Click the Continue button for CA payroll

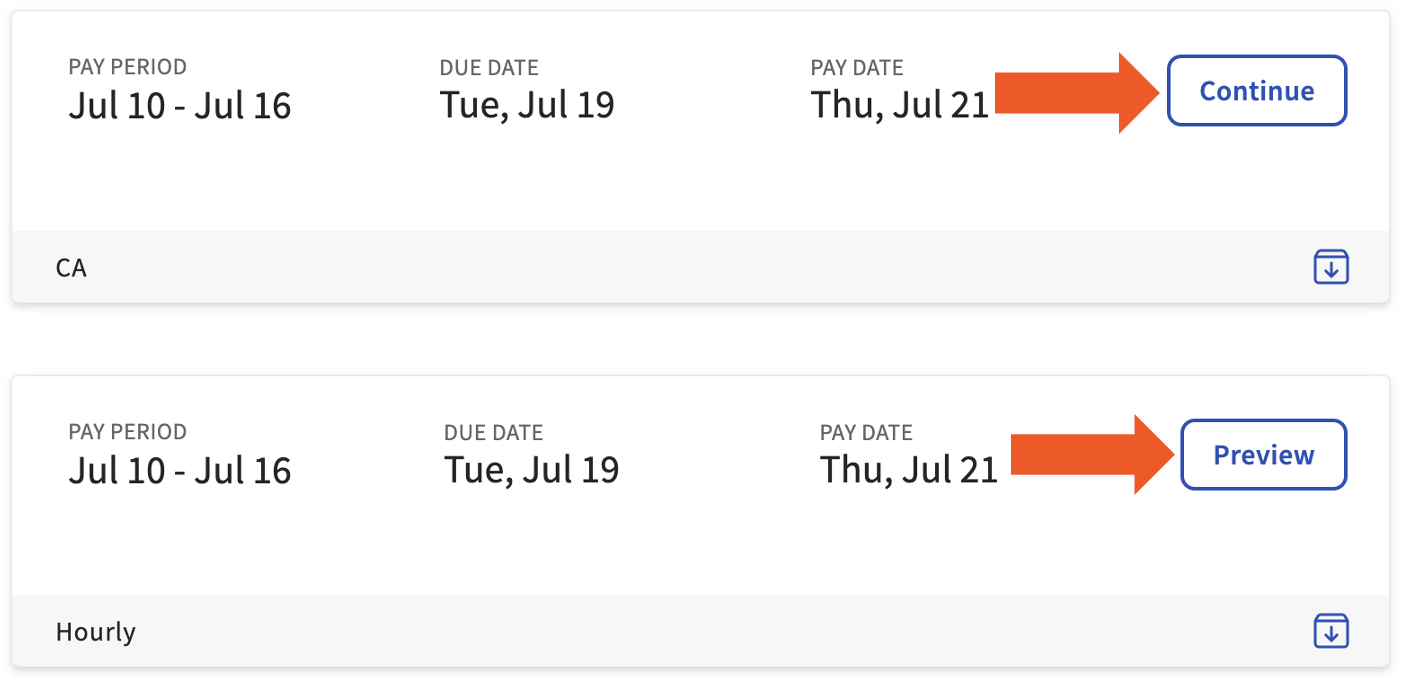click(1256, 90)
